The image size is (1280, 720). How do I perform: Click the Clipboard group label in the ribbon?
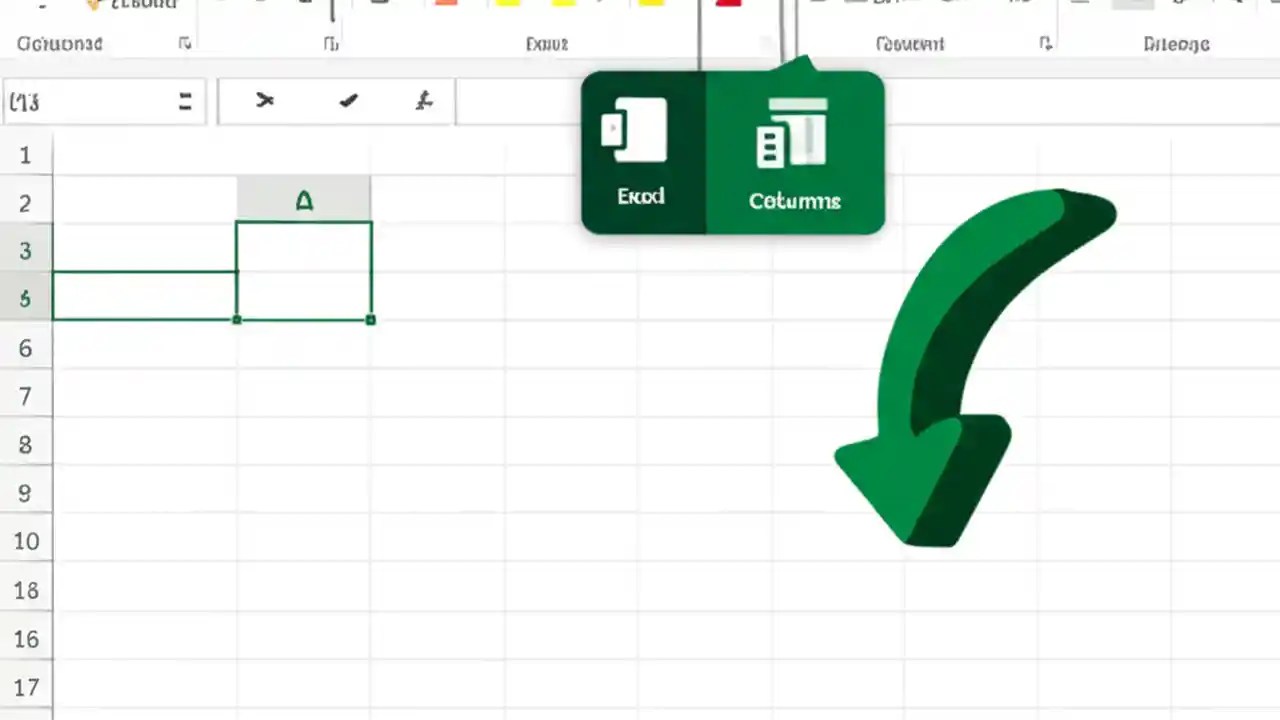[x=60, y=44]
